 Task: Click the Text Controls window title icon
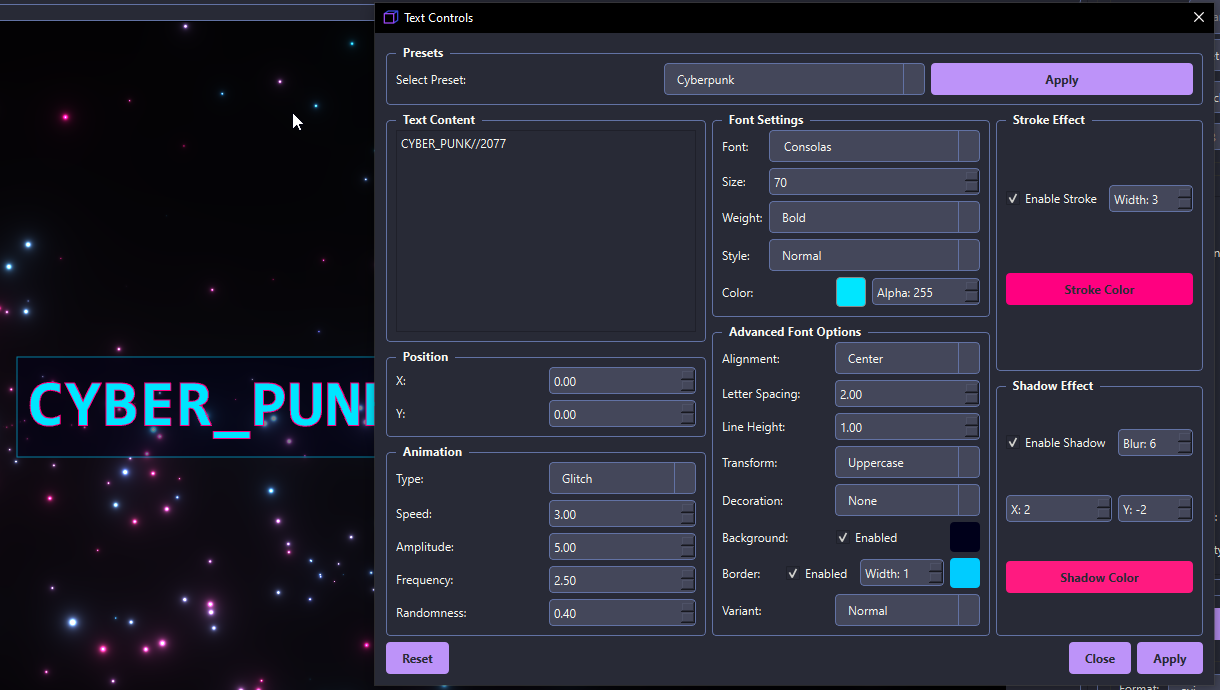tap(391, 17)
